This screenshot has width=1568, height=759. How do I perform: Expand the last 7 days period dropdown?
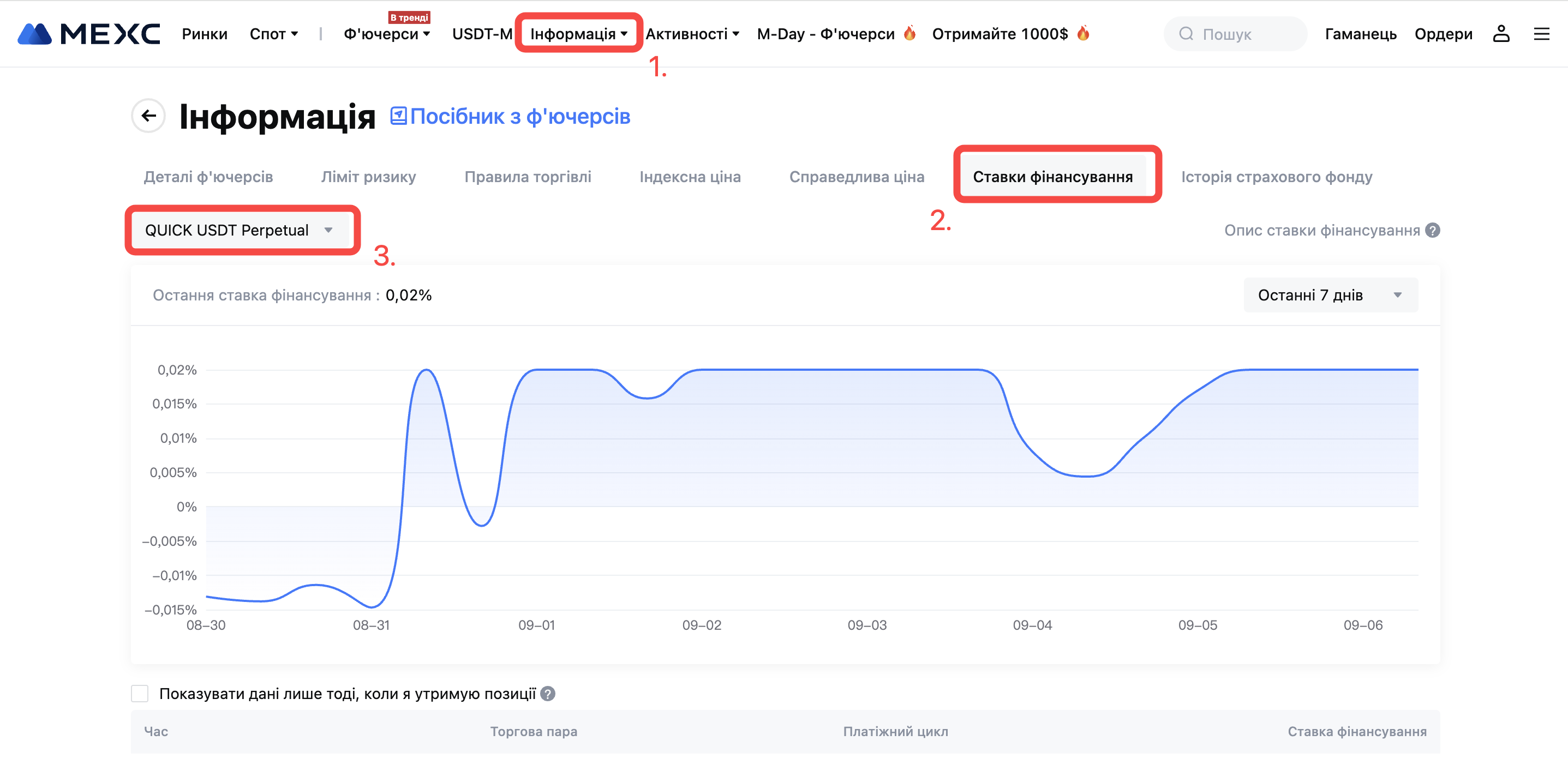(1330, 296)
